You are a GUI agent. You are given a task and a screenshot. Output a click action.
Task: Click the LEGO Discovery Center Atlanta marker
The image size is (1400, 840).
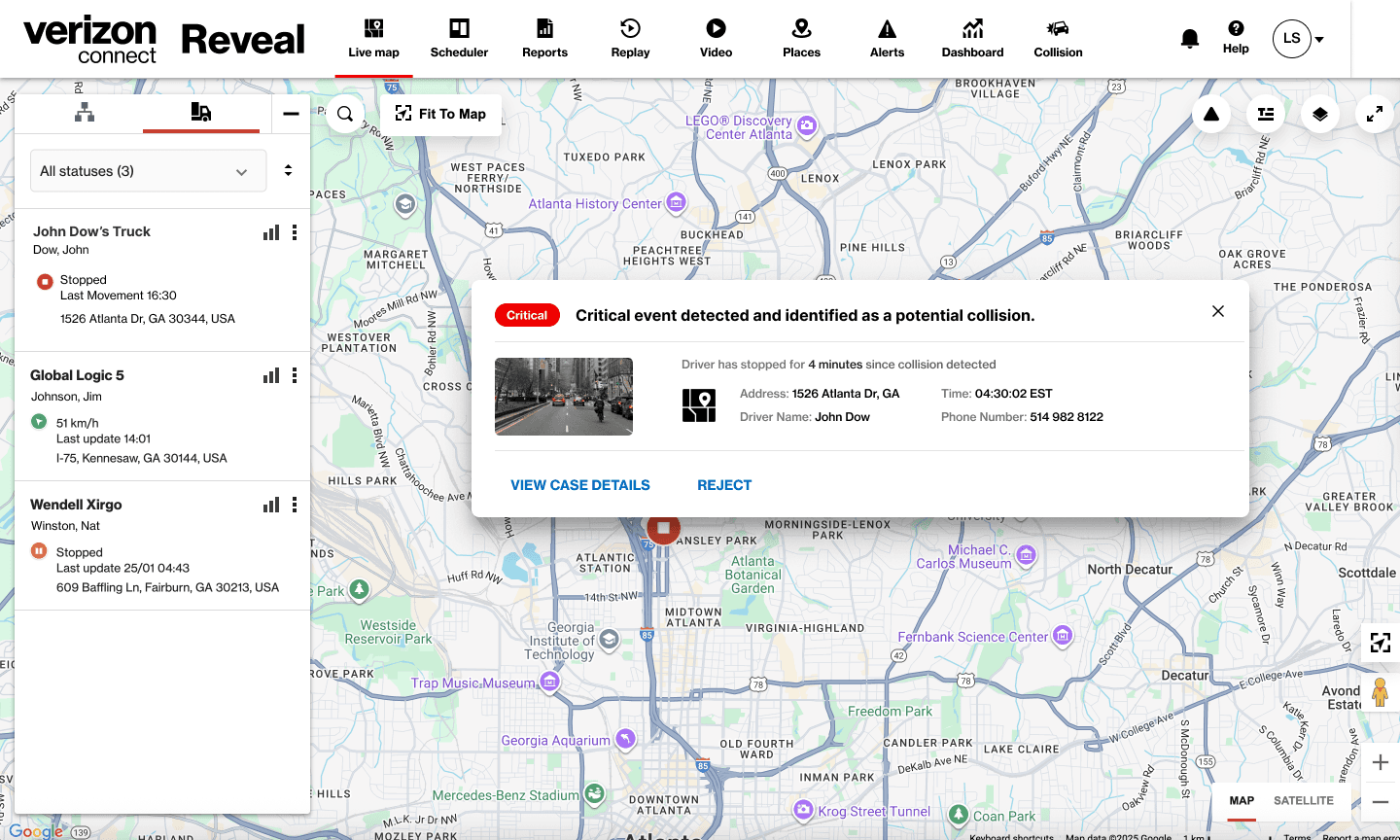coord(807,125)
